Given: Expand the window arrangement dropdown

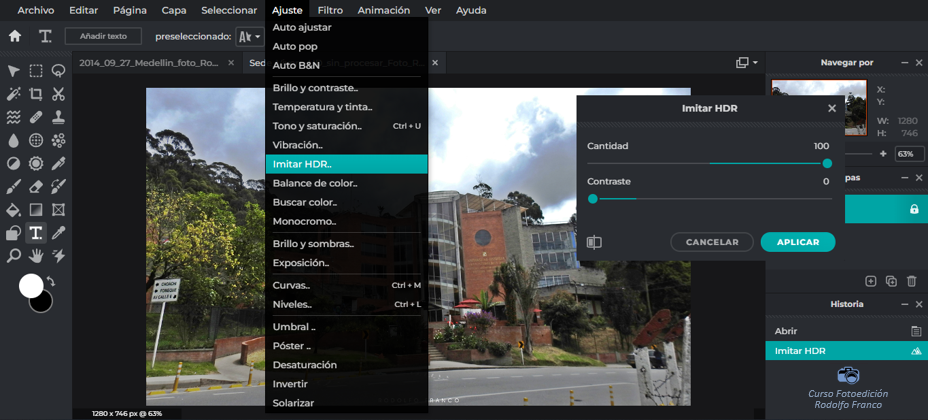Looking at the screenshot, I should (x=747, y=63).
